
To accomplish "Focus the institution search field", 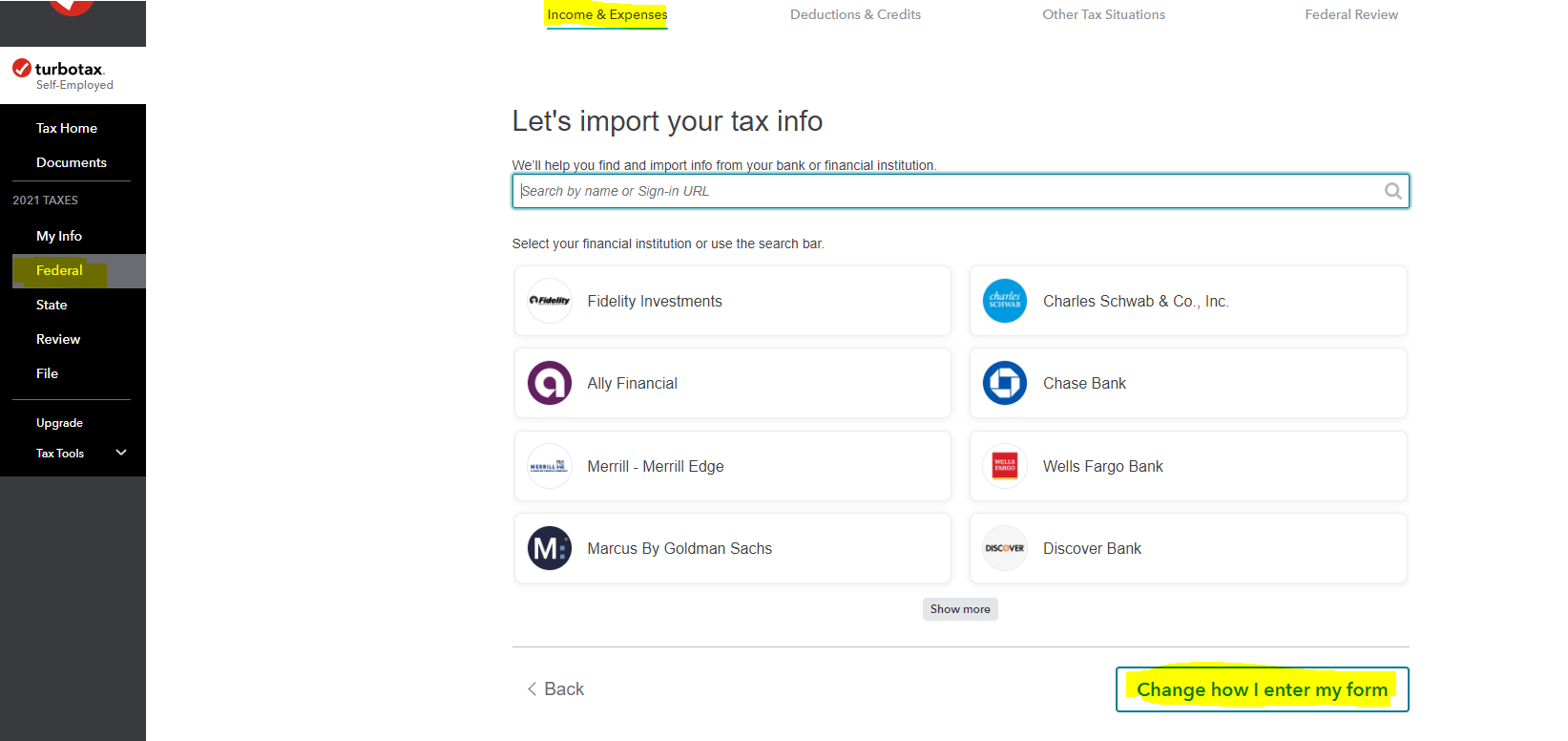I will point(960,191).
